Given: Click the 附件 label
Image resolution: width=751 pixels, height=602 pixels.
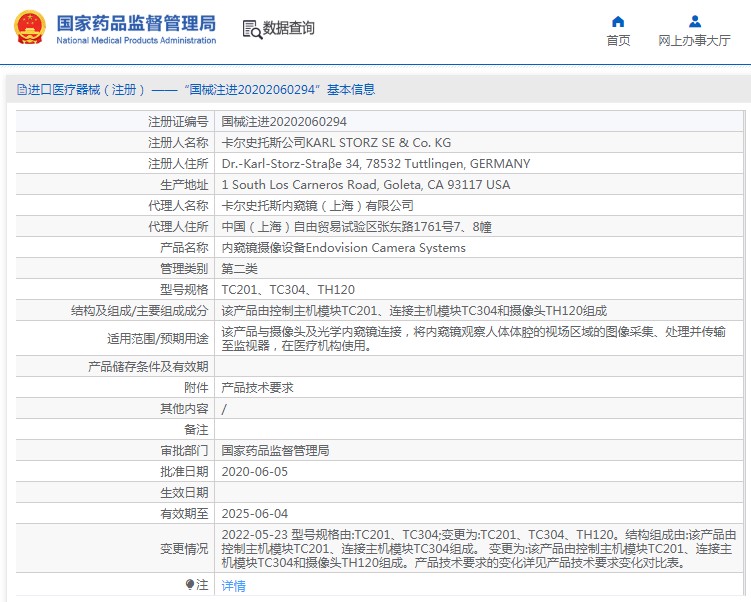Looking at the screenshot, I should tap(196, 388).
